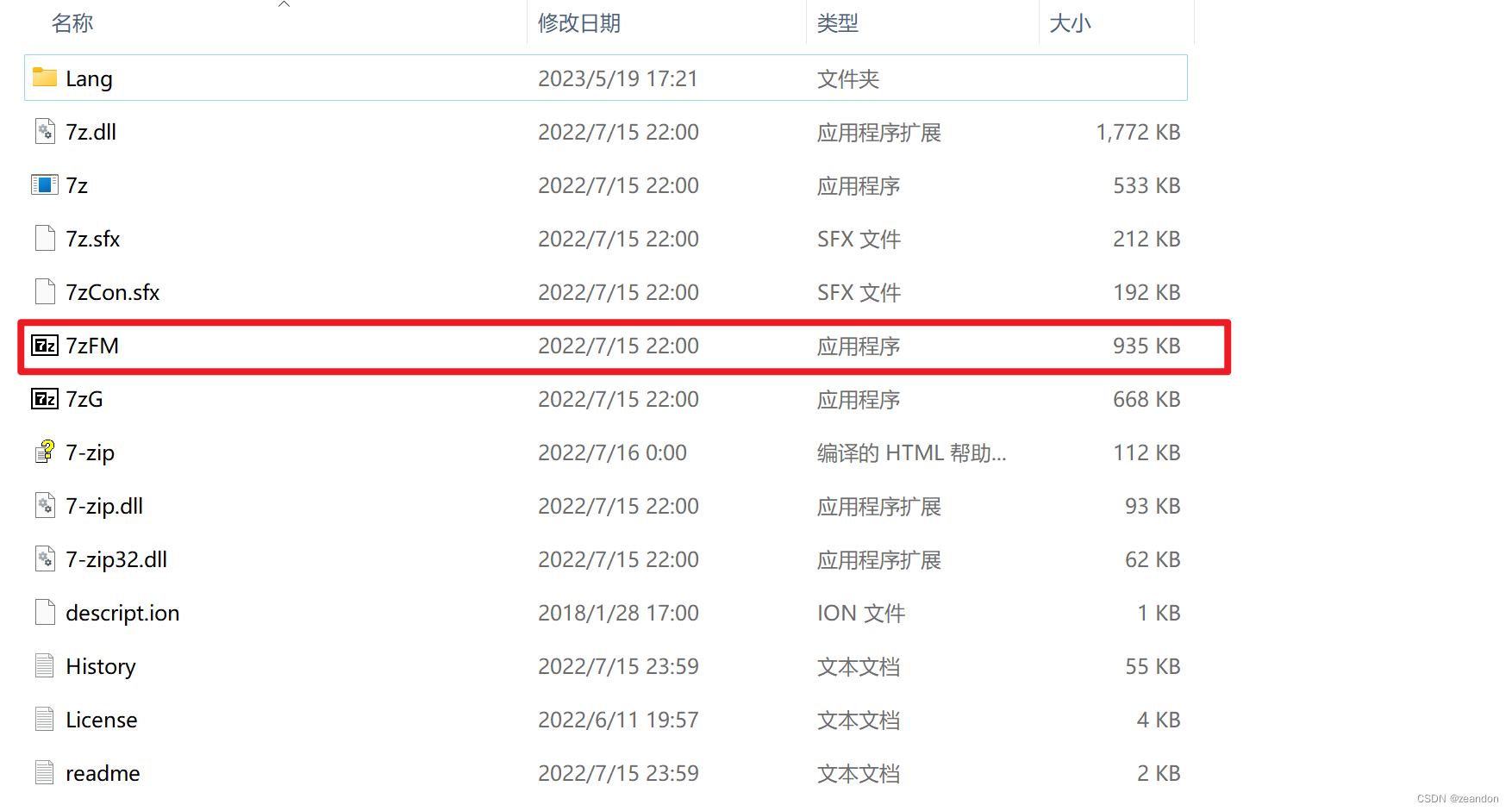Select the 7zG file name
Screen dimensions: 1512x811
coord(84,399)
